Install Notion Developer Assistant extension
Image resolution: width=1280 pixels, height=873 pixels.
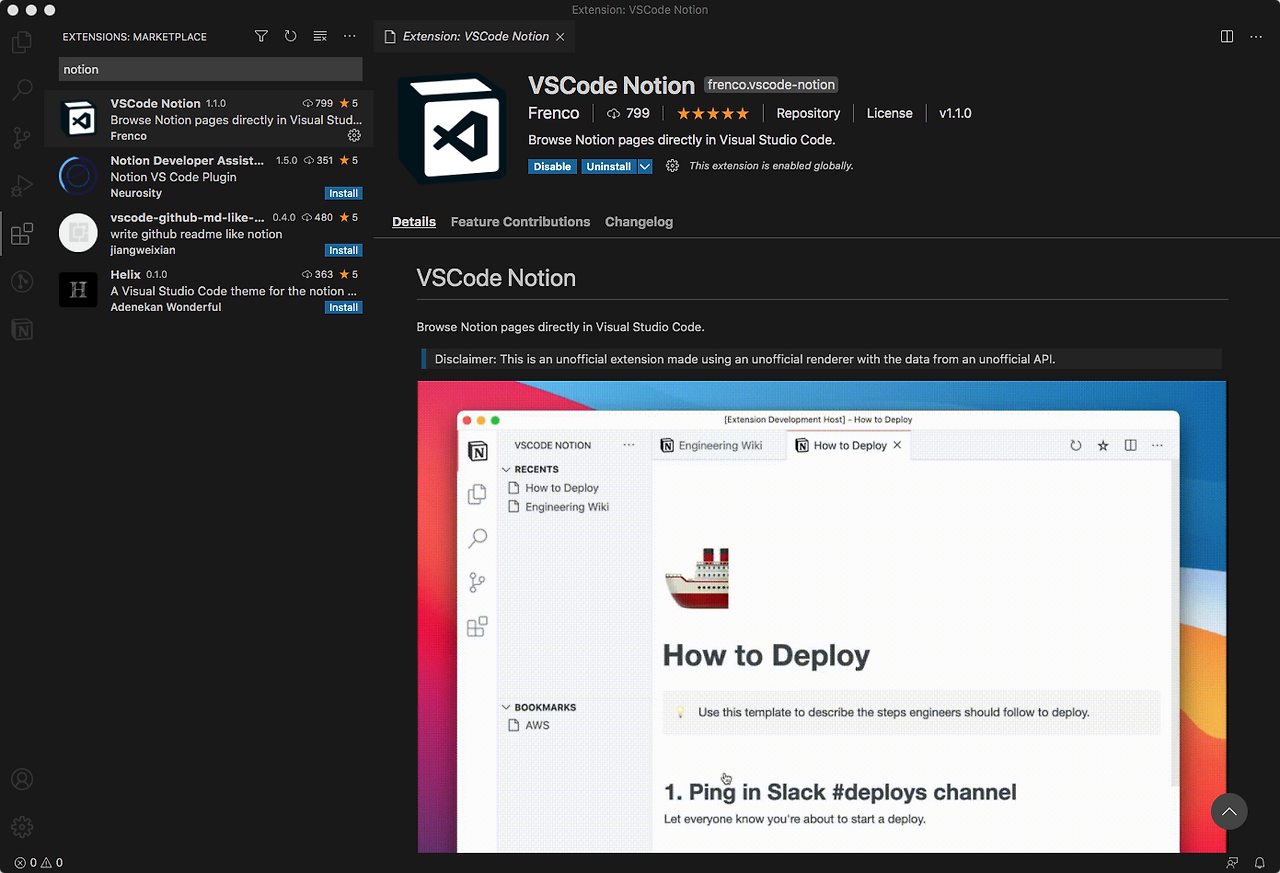pyautogui.click(x=343, y=193)
